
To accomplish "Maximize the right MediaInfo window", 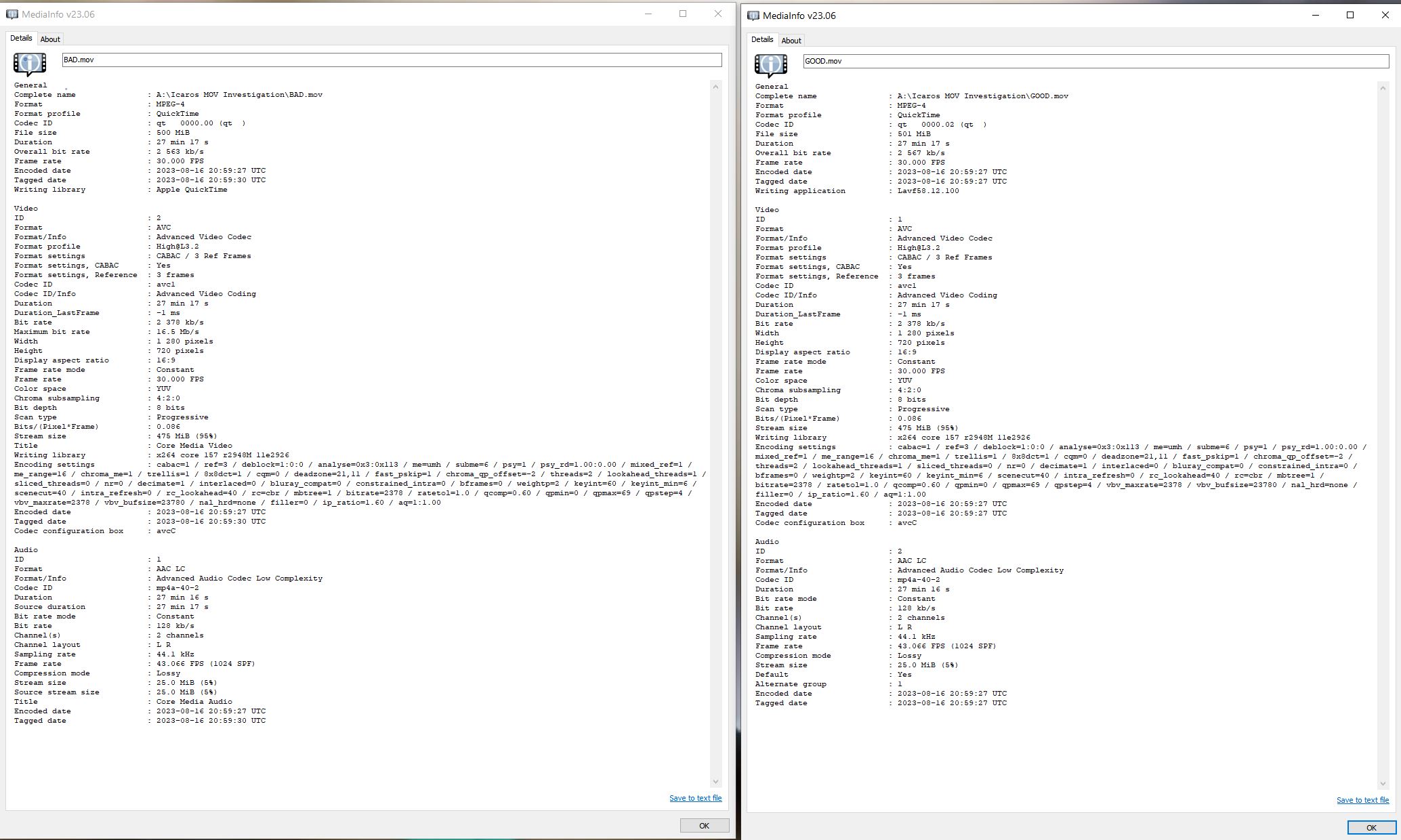I will pos(1350,15).
